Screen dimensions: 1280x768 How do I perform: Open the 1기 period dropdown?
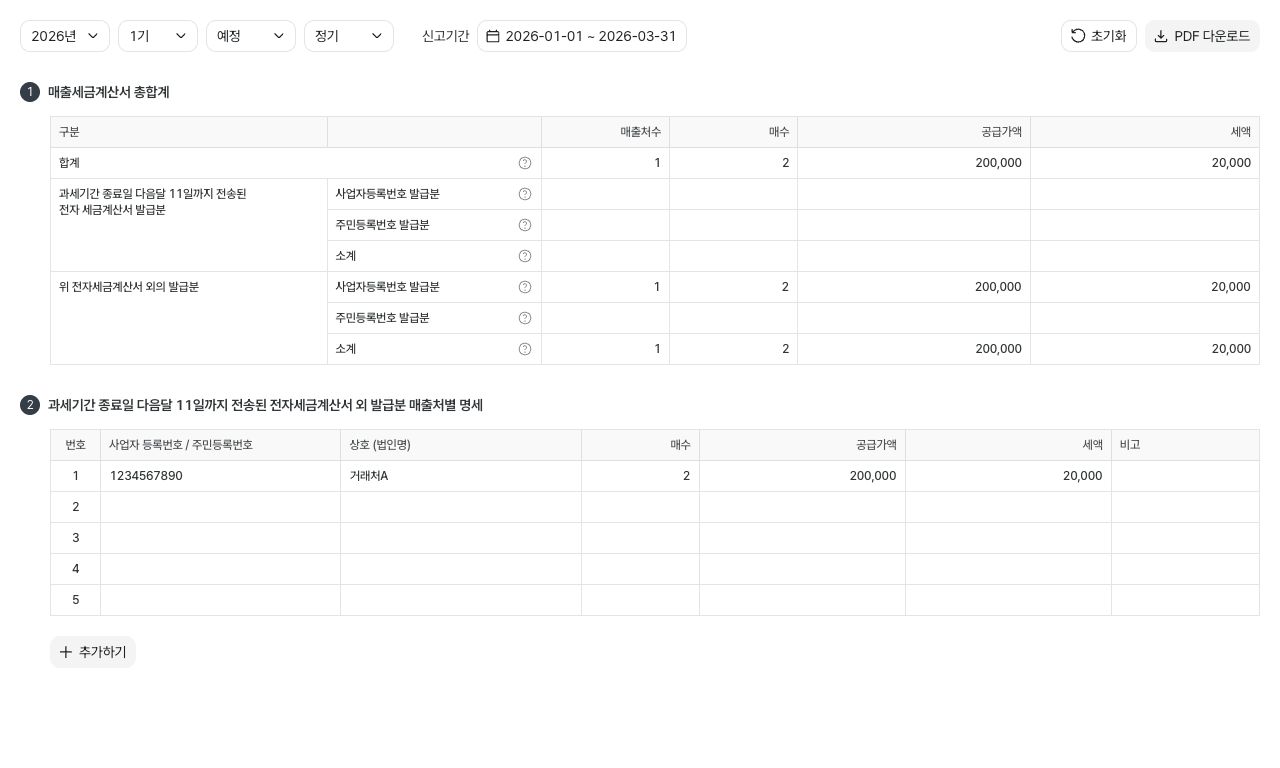(158, 36)
